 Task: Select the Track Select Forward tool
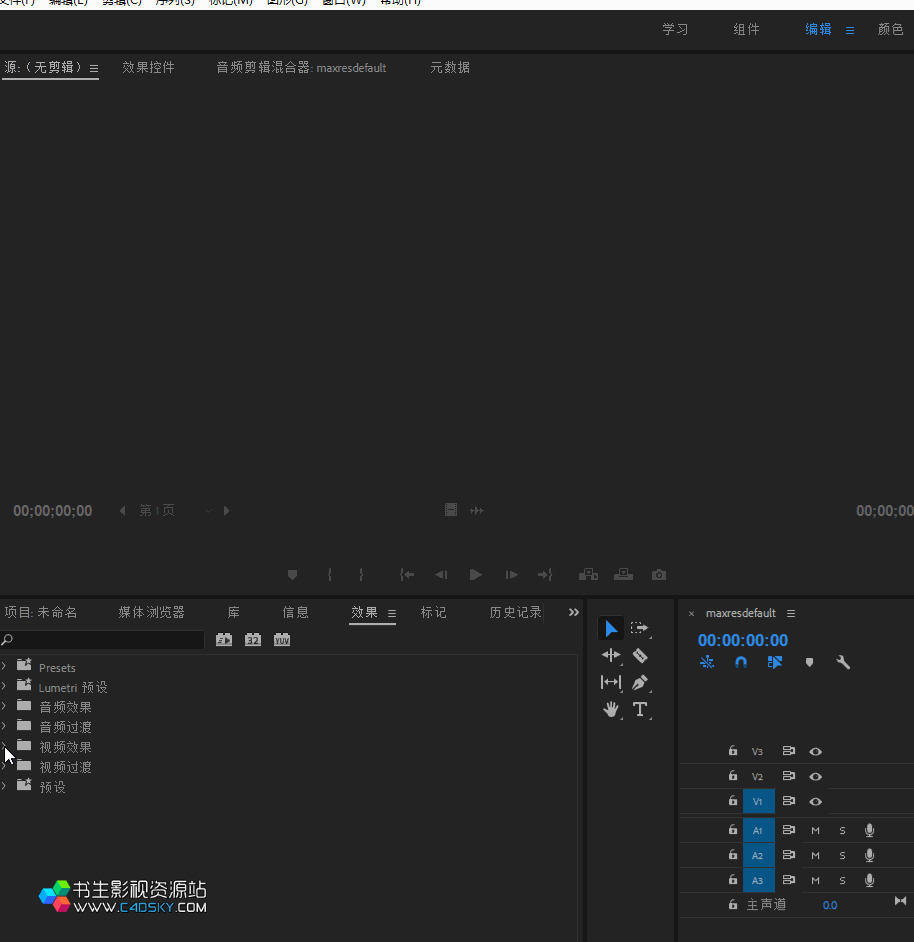coord(639,628)
